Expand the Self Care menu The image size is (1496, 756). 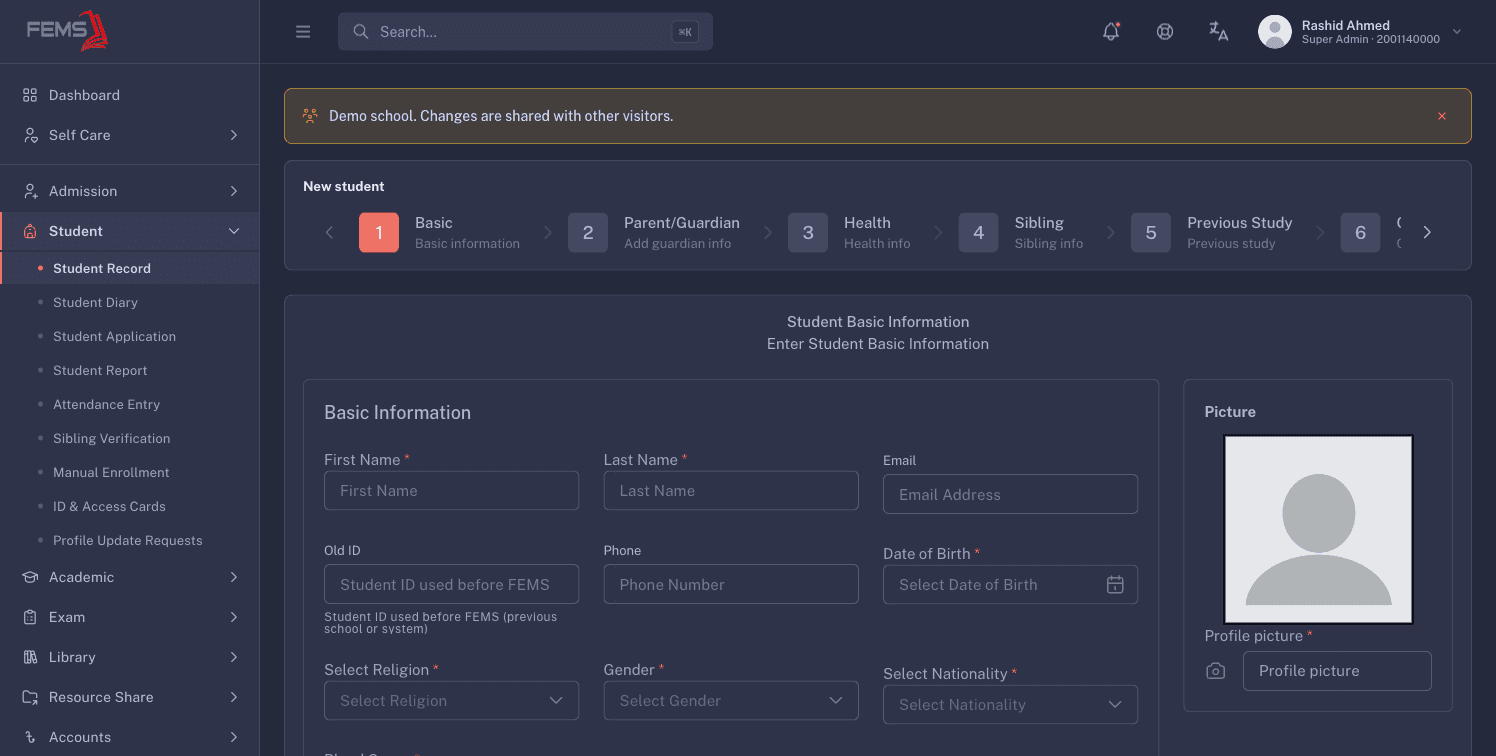(129, 135)
